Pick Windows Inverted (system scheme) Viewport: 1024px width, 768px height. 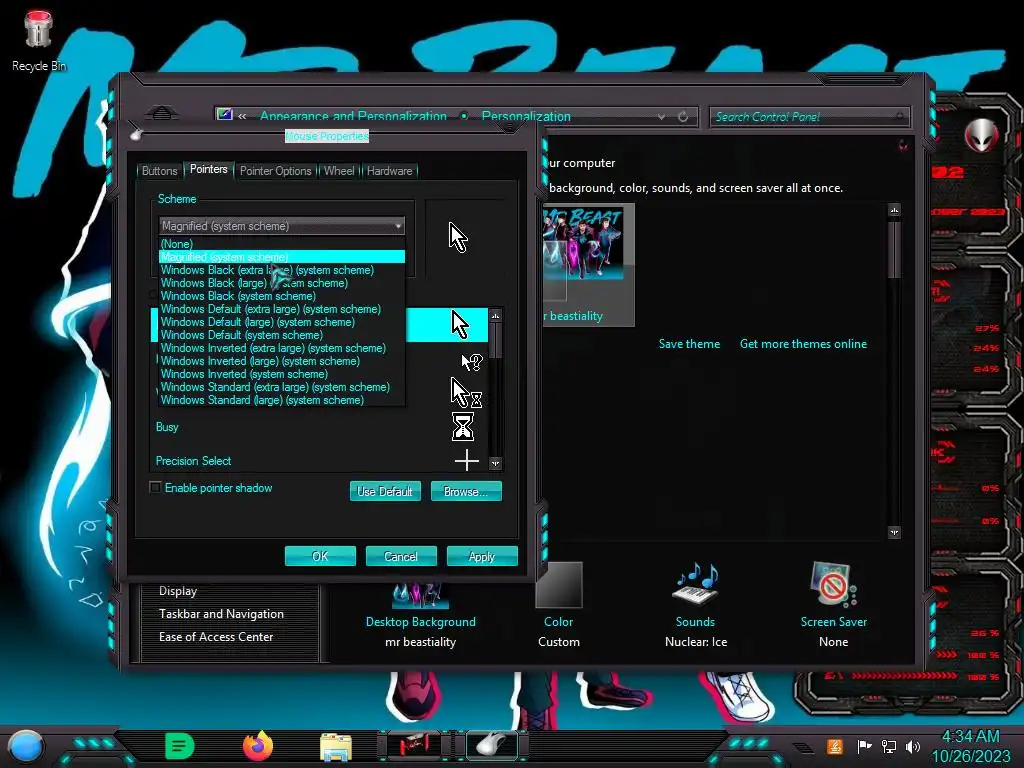281,374
